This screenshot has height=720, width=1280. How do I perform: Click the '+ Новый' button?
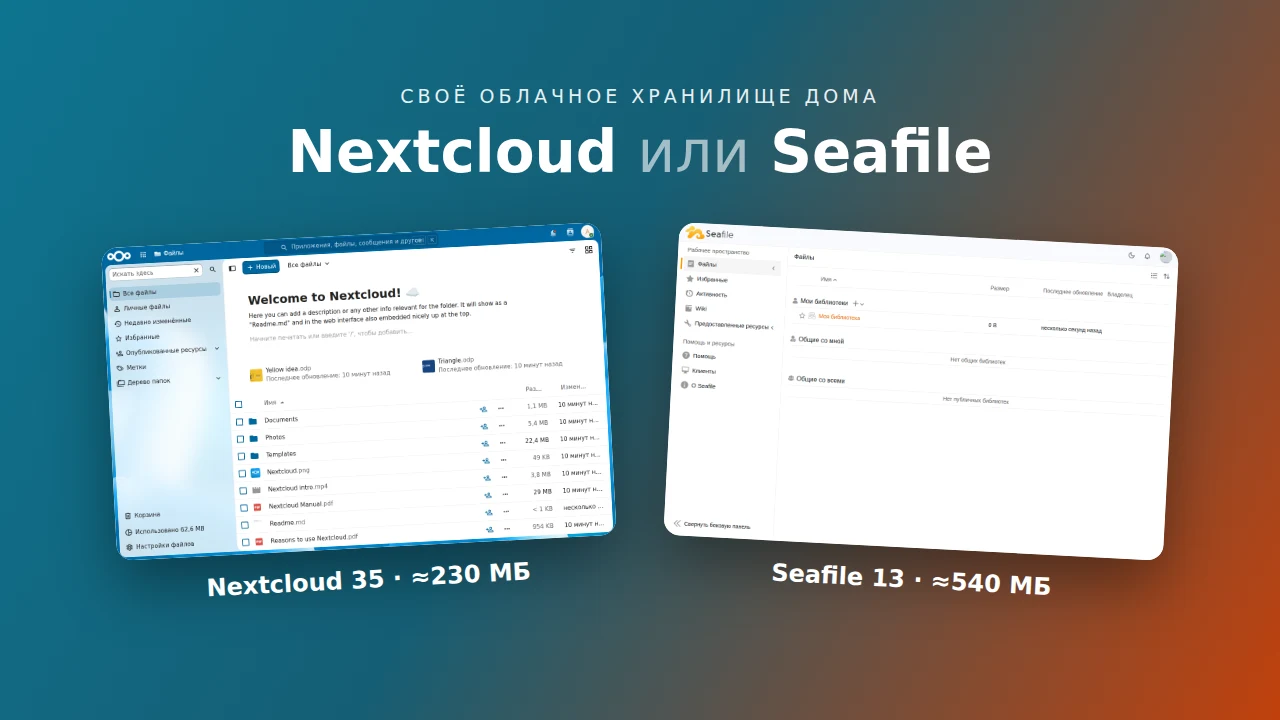261,267
